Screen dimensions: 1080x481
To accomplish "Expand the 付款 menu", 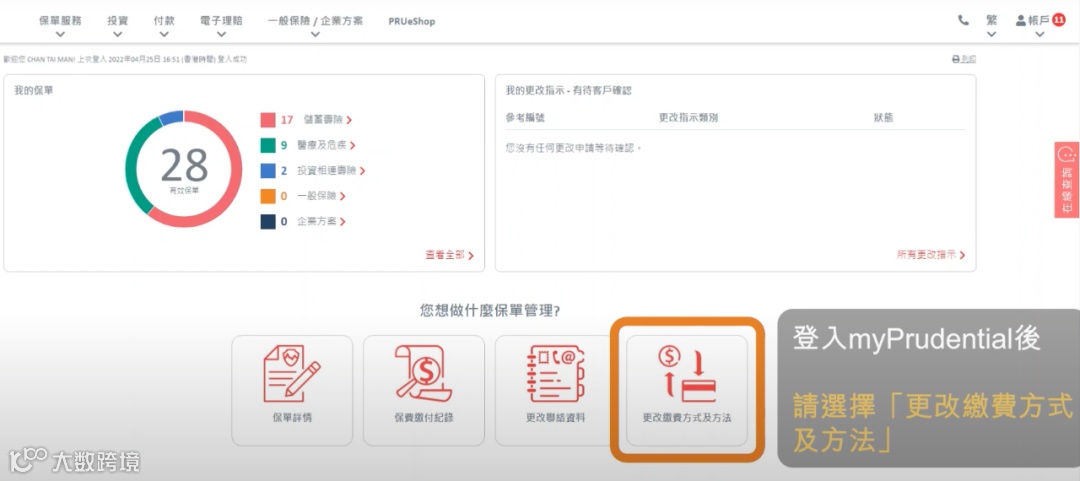I will pos(164,26).
